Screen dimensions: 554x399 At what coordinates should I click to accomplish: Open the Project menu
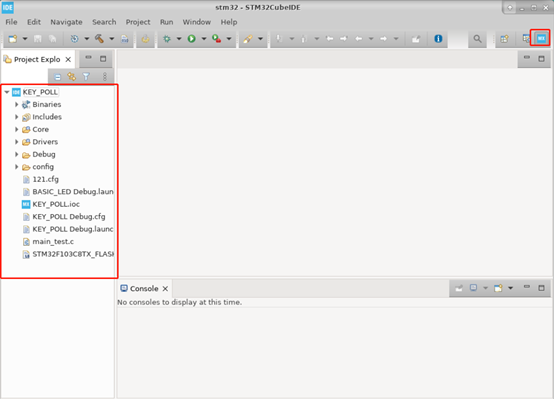(138, 22)
